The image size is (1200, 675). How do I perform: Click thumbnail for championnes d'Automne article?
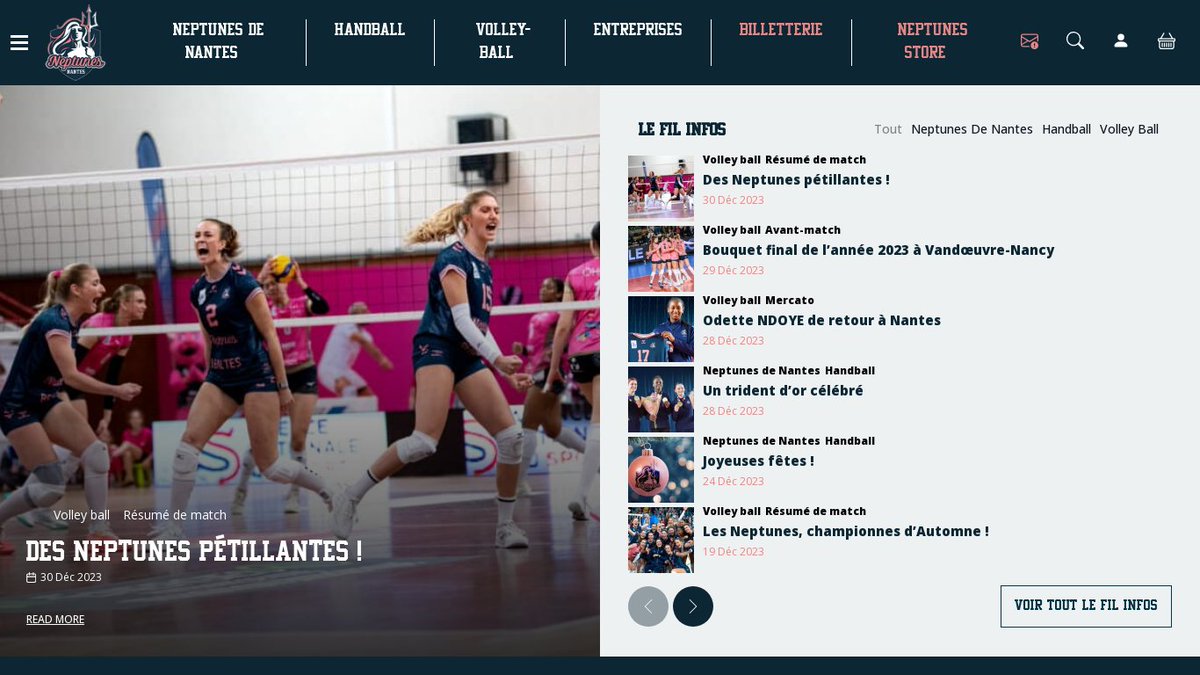click(661, 540)
